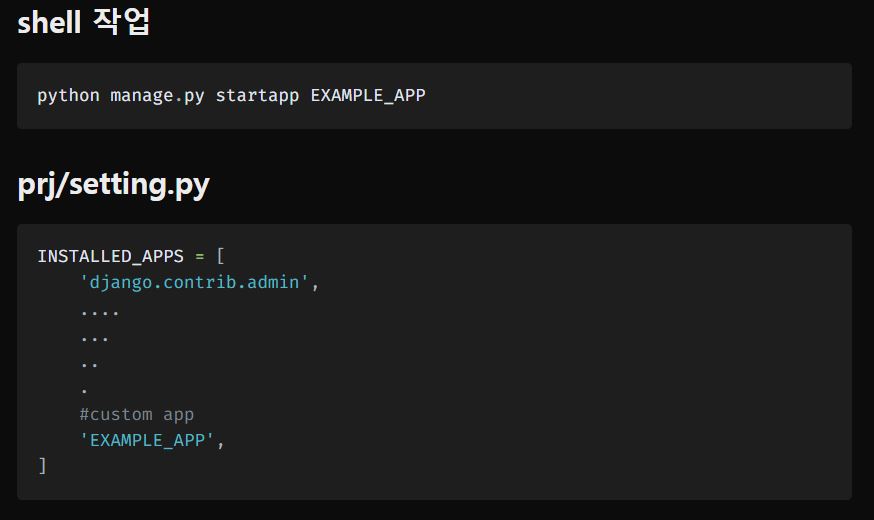Viewport: 874px width, 520px height.
Task: Click the closing square bracket of the list
Action: pyautogui.click(x=42, y=466)
